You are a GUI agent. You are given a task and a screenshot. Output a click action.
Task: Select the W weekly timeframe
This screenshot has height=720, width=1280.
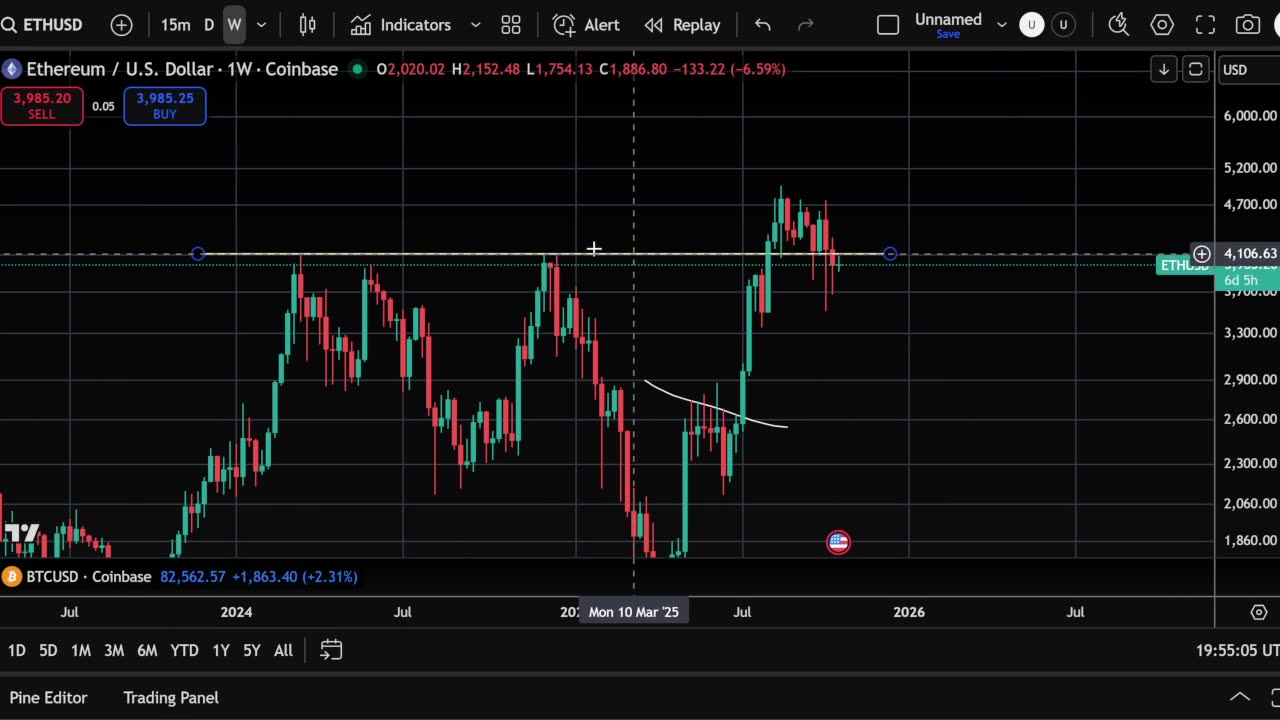click(234, 25)
